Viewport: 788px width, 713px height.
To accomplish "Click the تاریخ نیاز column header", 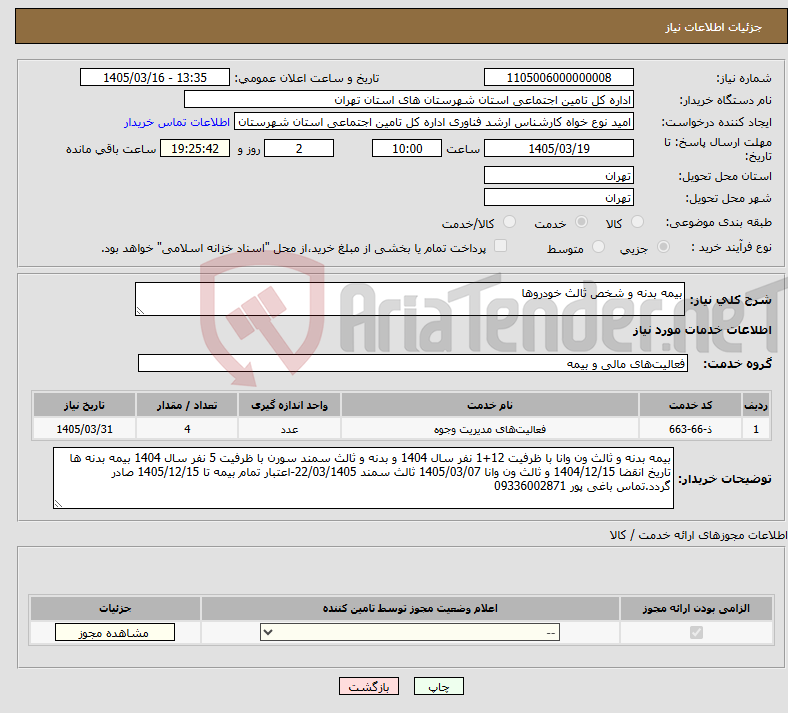I will (84, 405).
